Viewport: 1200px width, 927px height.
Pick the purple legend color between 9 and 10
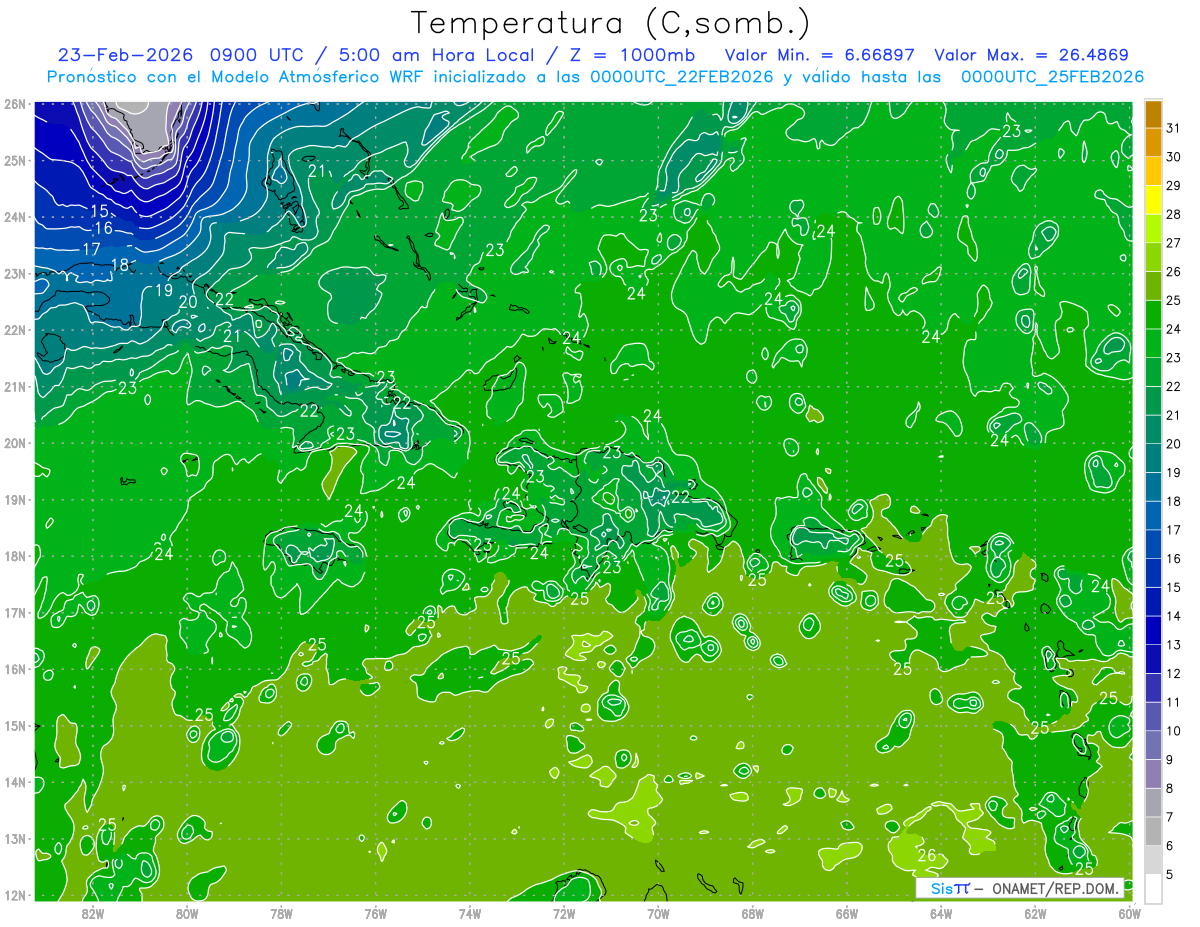[1153, 745]
